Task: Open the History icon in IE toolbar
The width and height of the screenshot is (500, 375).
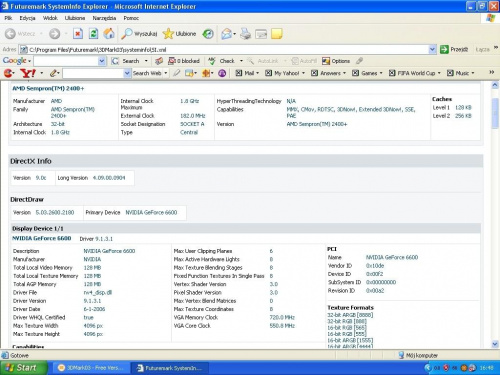Action: pyautogui.click(x=208, y=34)
